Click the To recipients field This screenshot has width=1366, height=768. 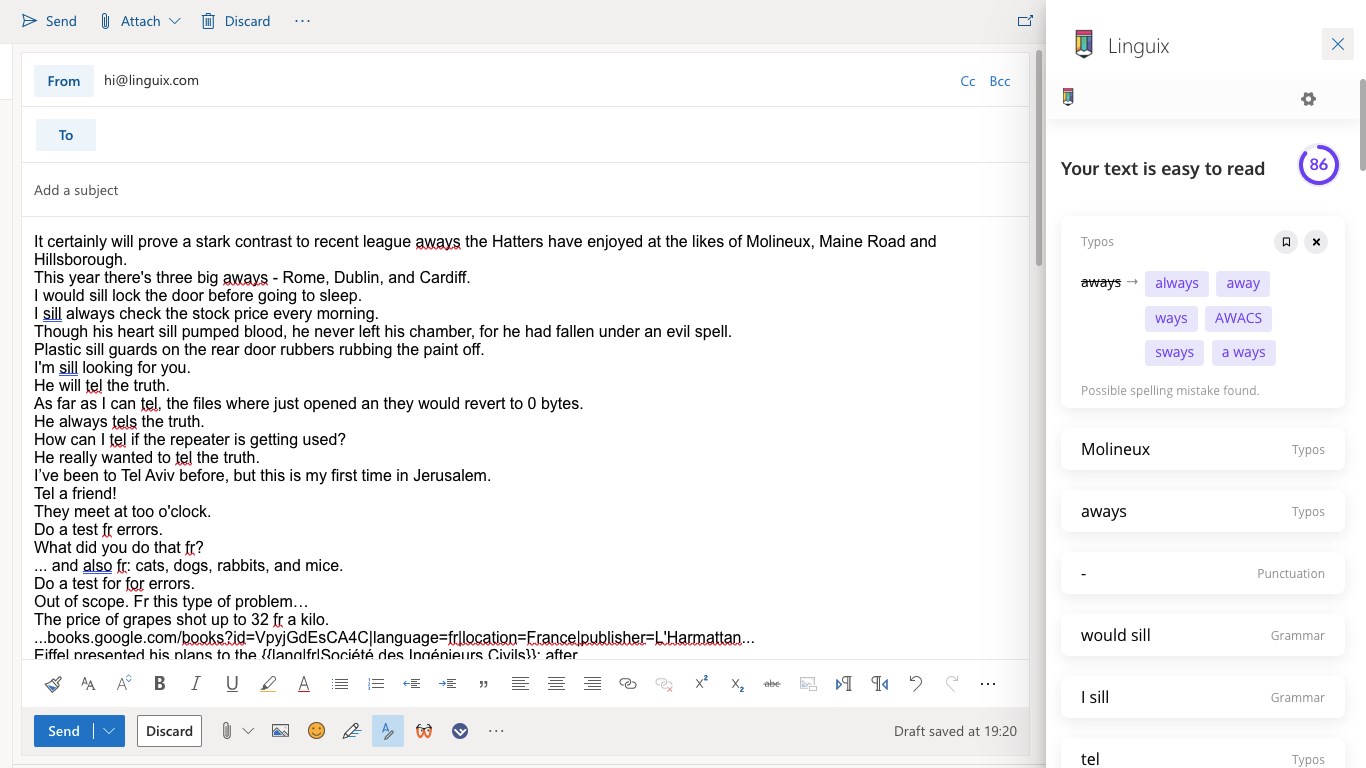point(560,135)
